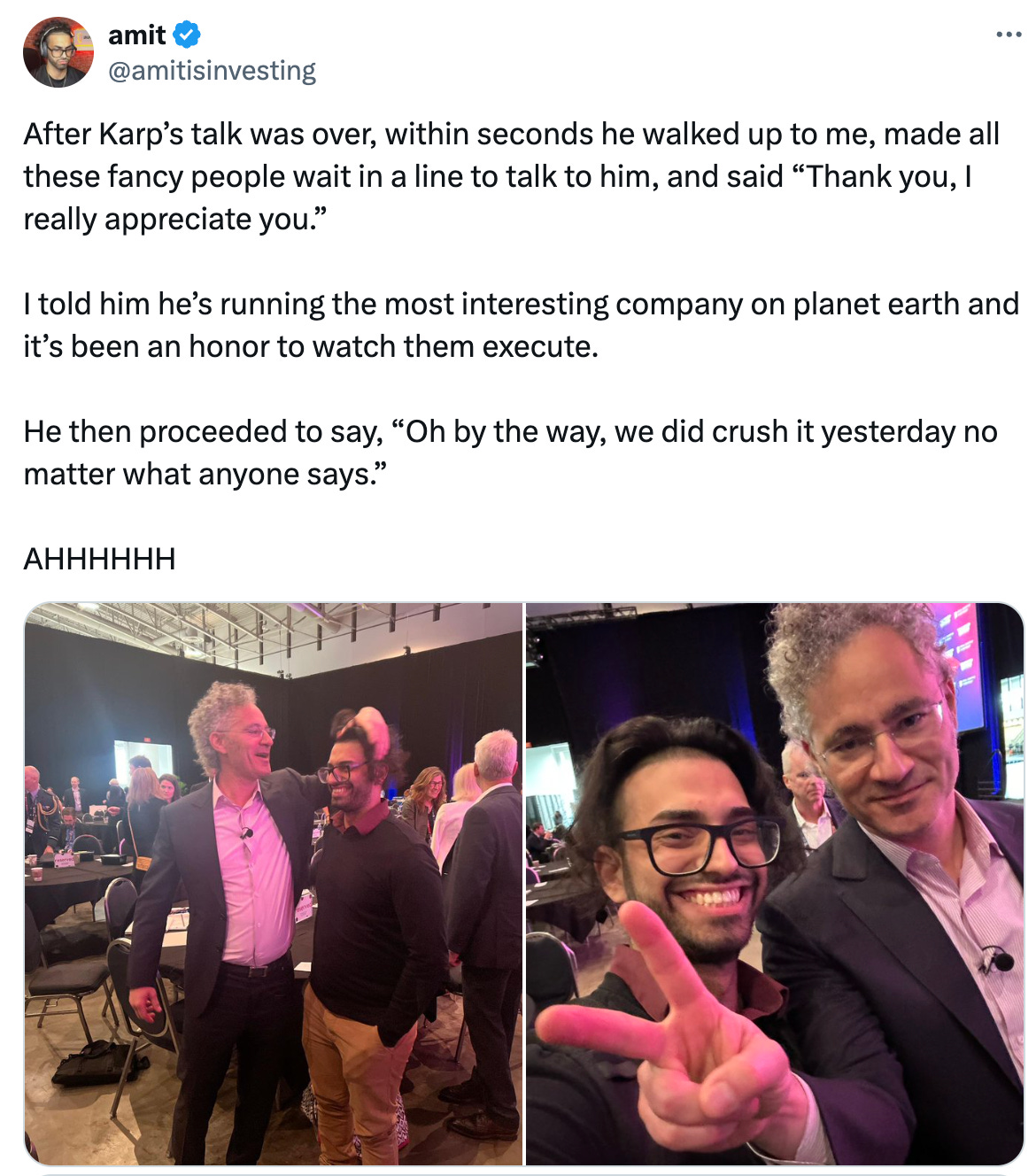Open the left photo of two men standing
This screenshot has width=1036, height=1176.
click(274, 884)
